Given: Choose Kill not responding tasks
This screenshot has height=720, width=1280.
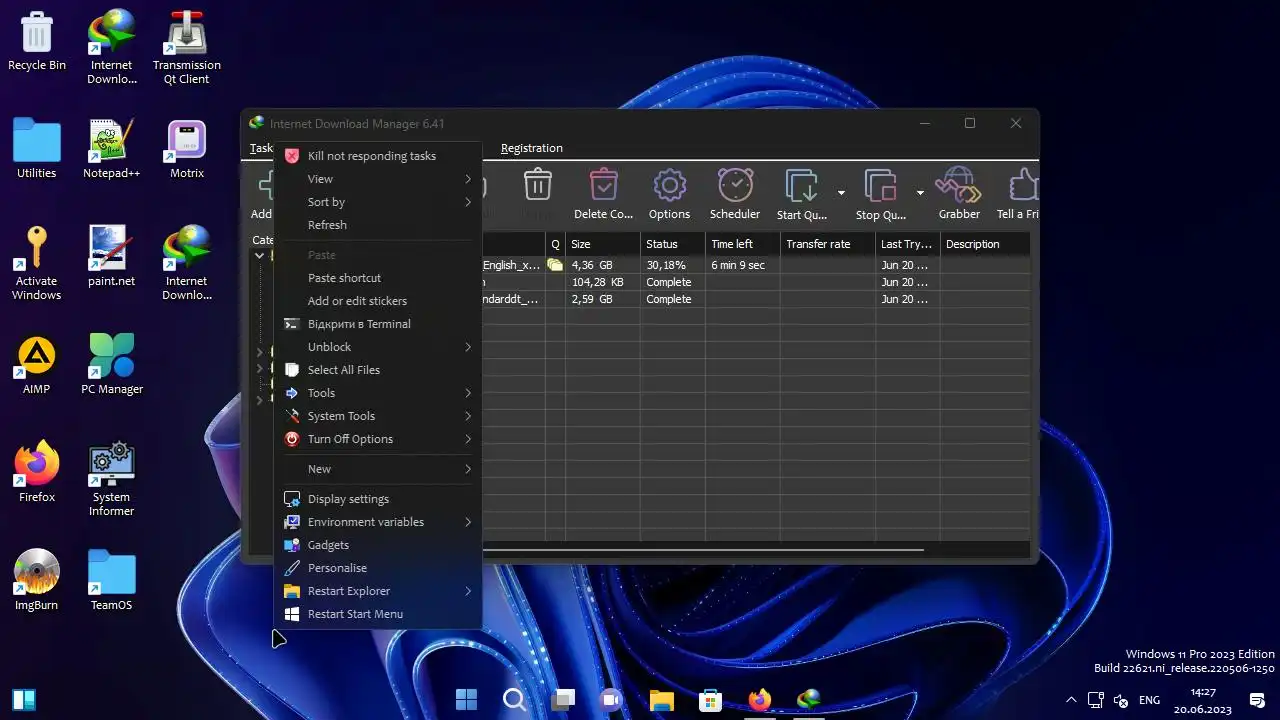Looking at the screenshot, I should [378, 156].
